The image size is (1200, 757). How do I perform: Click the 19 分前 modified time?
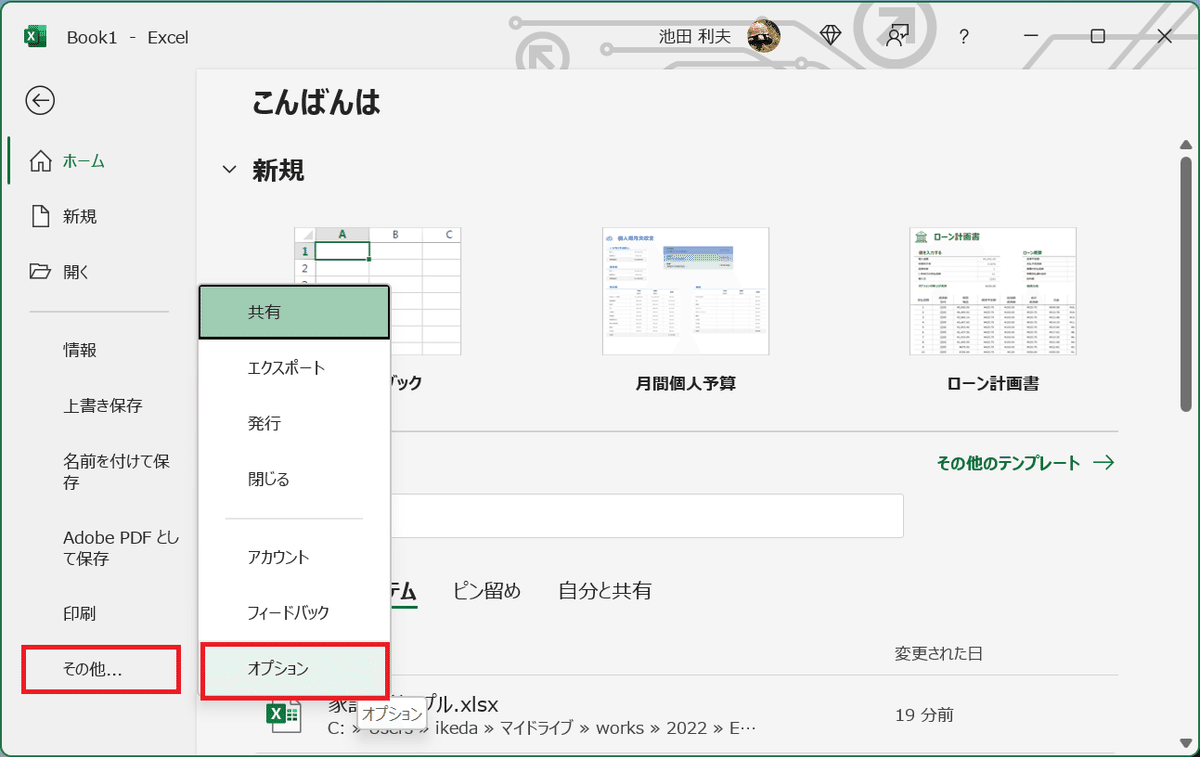click(924, 715)
